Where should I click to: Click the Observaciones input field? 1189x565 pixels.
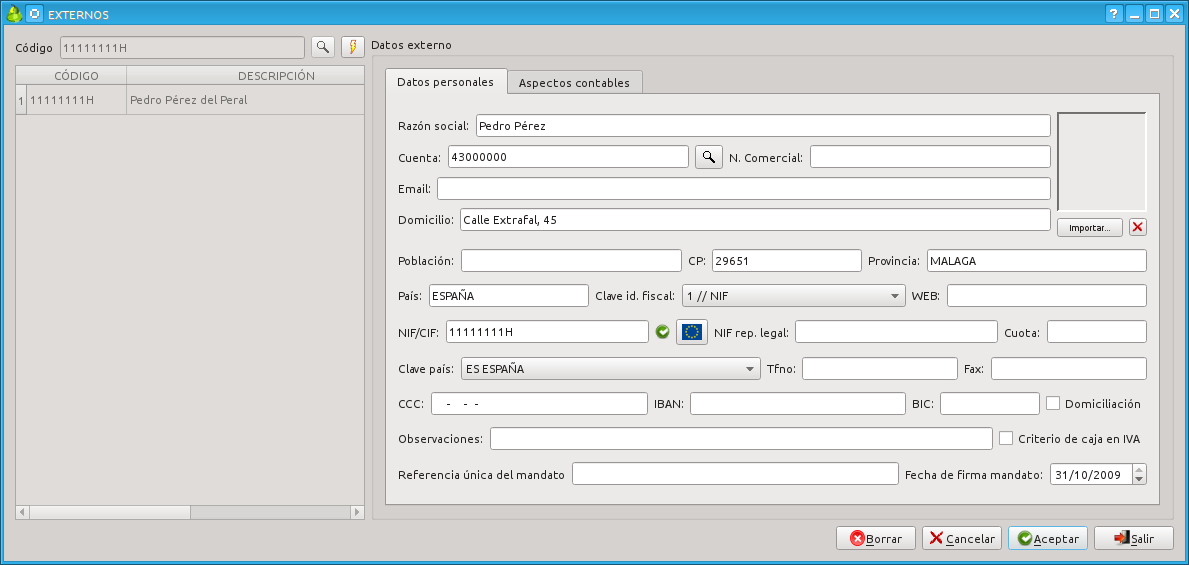coord(741,438)
